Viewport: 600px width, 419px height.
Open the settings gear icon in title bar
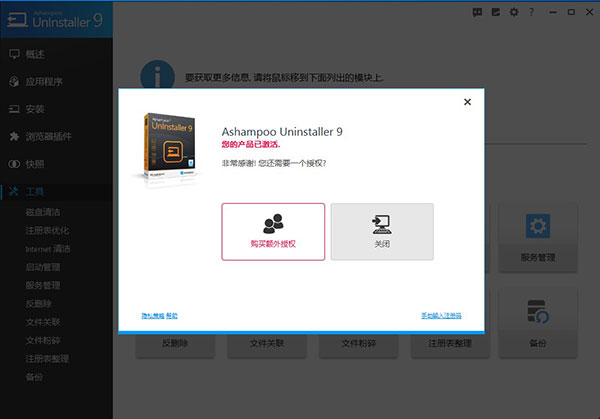(514, 12)
